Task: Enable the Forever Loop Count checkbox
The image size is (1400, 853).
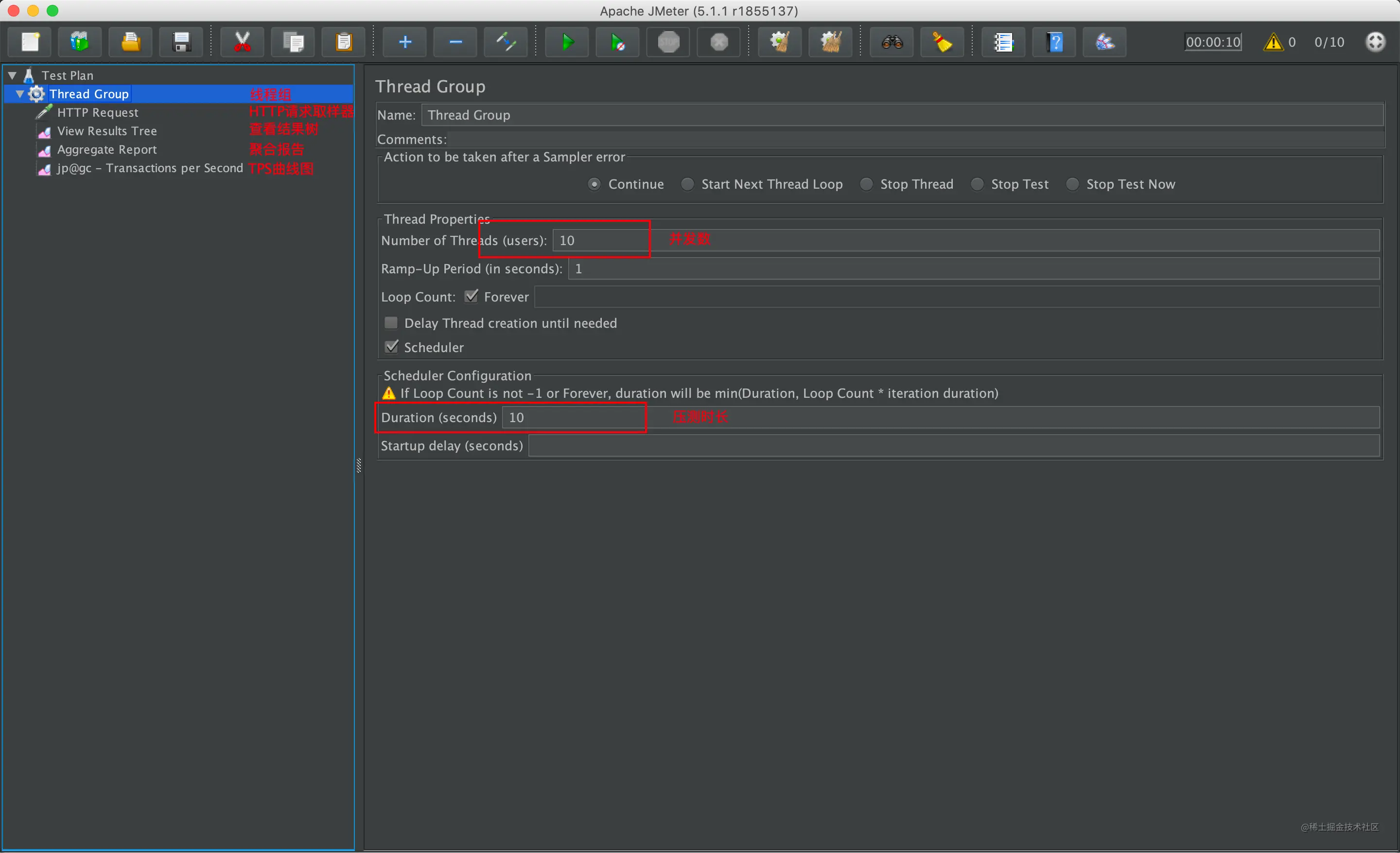Action: click(471, 297)
